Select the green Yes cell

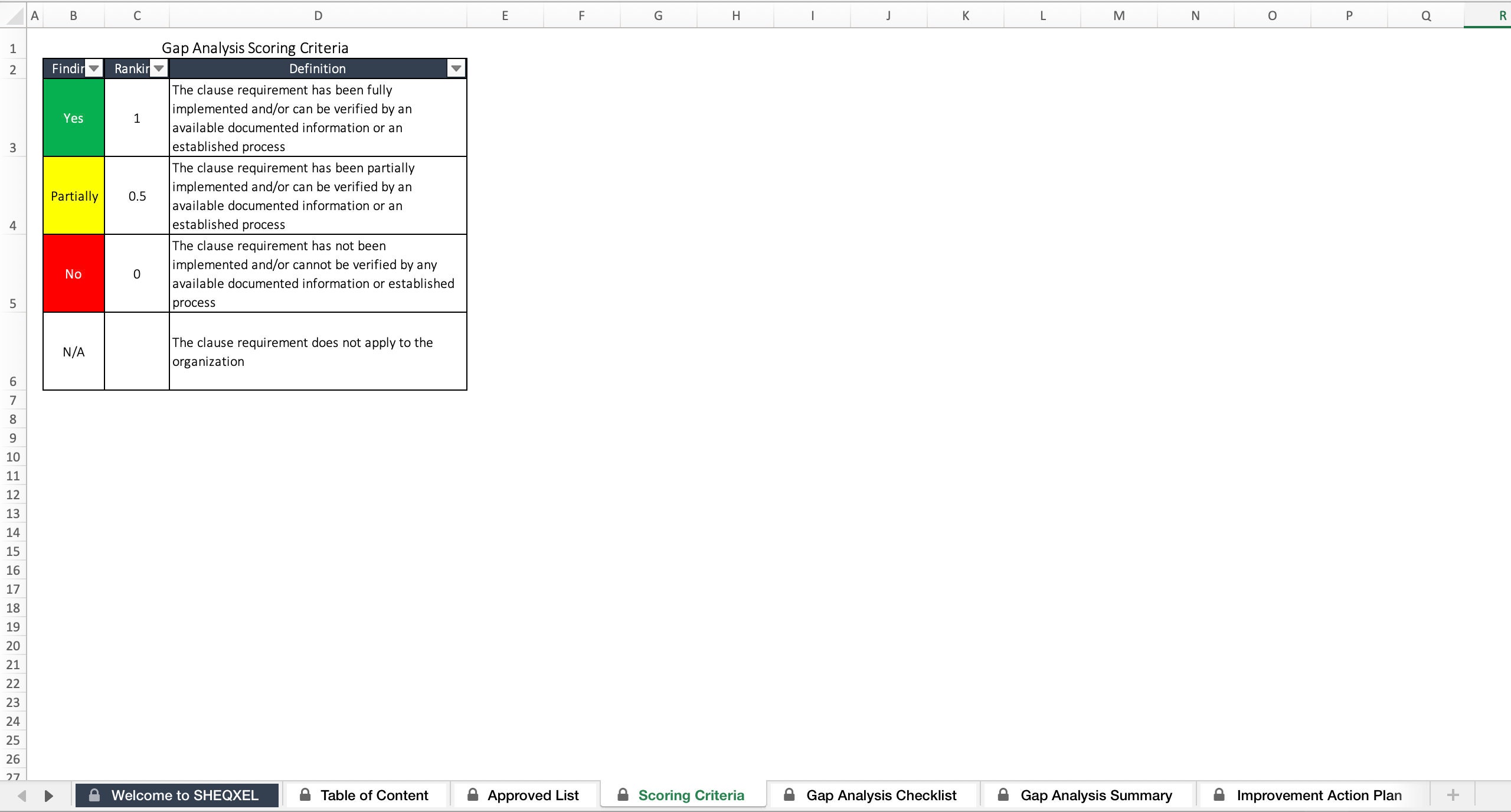click(73, 118)
